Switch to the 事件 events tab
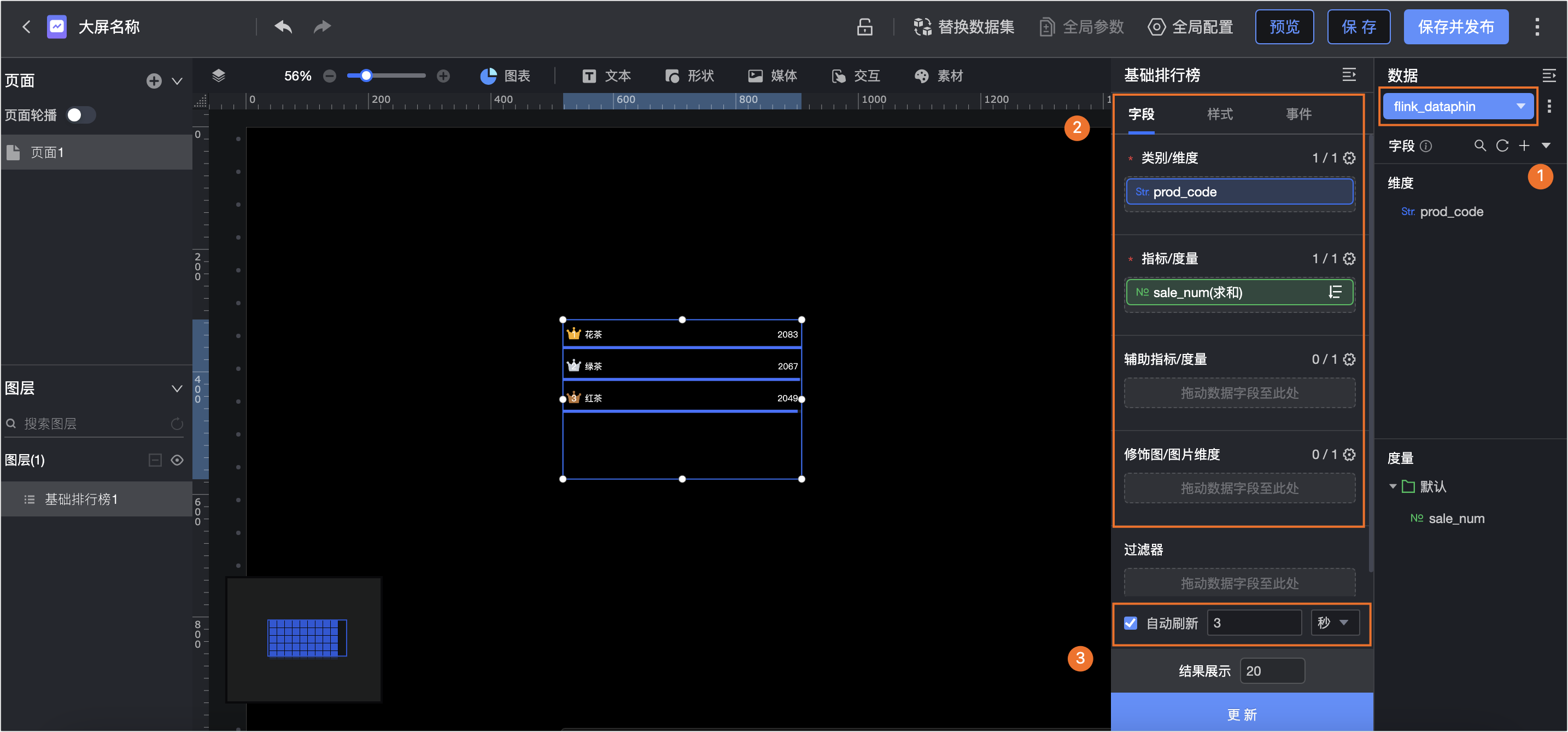The image size is (1568, 732). coord(1299,114)
